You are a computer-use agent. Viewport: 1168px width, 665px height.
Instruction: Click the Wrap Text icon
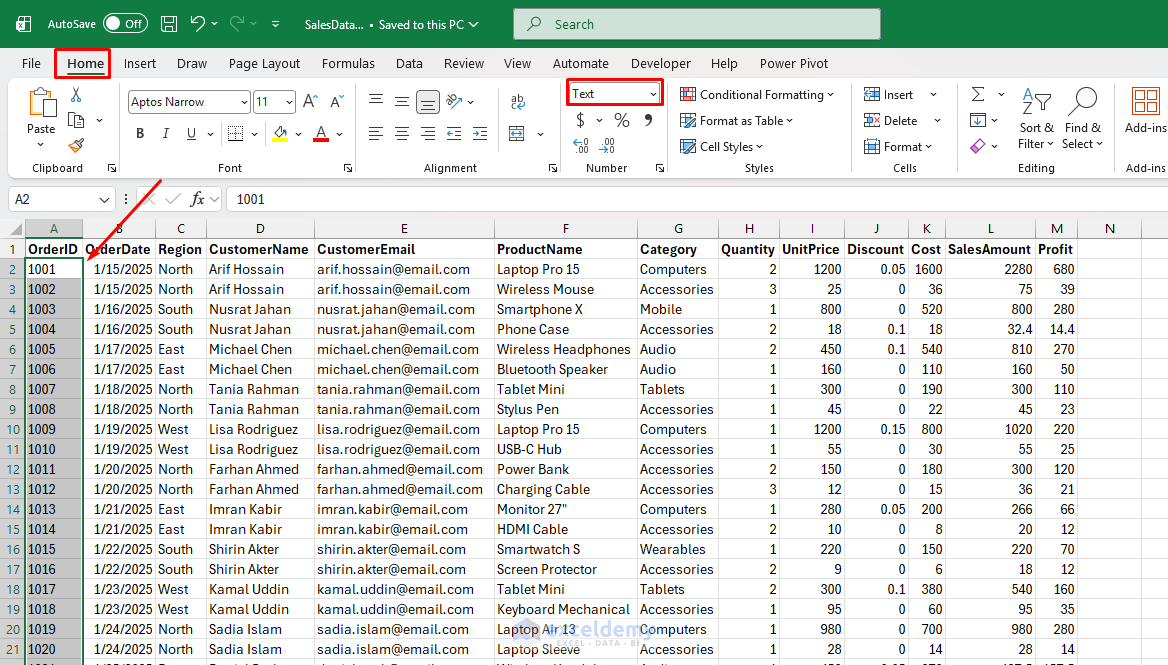518,101
